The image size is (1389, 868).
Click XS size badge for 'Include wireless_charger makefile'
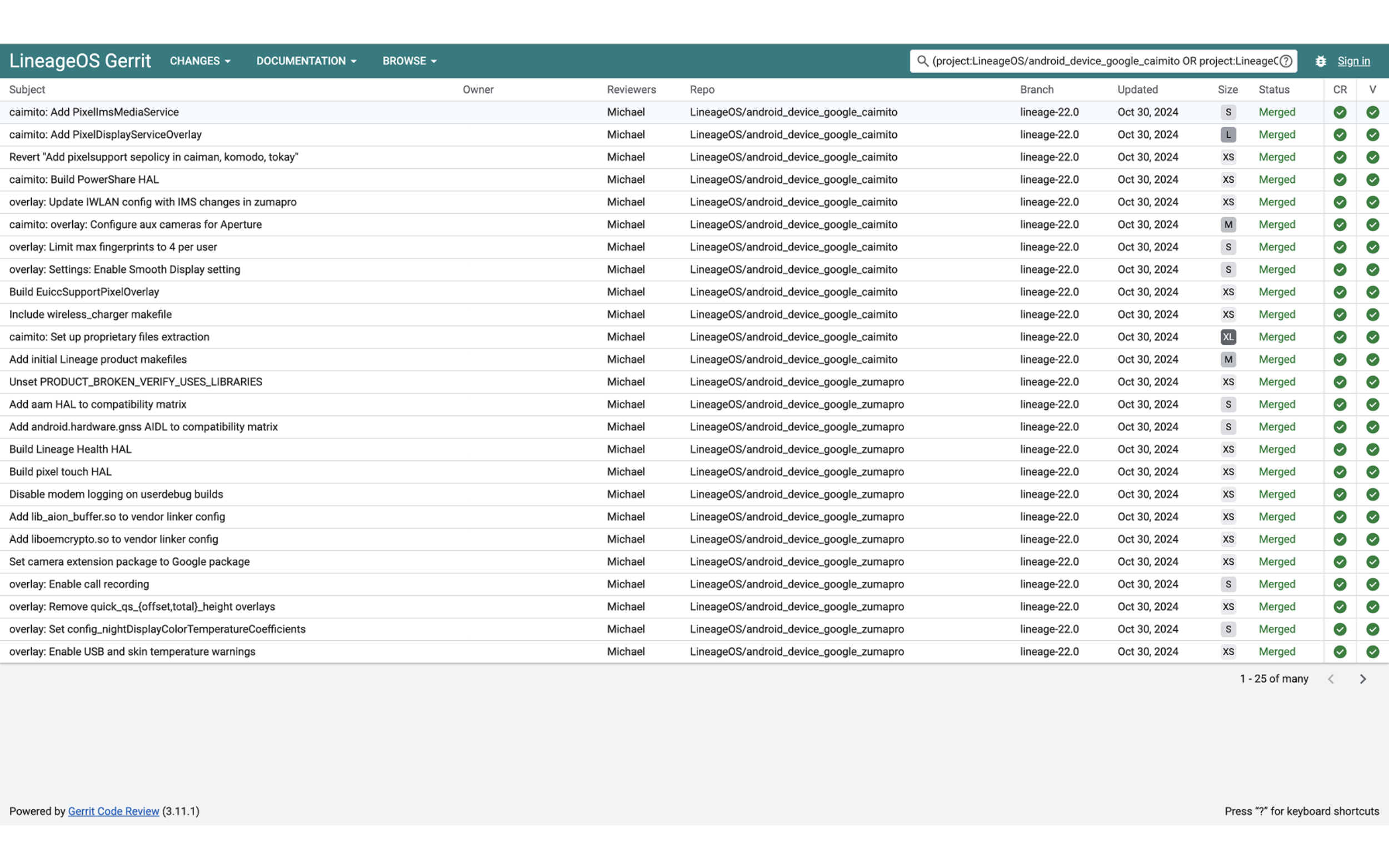[1228, 314]
